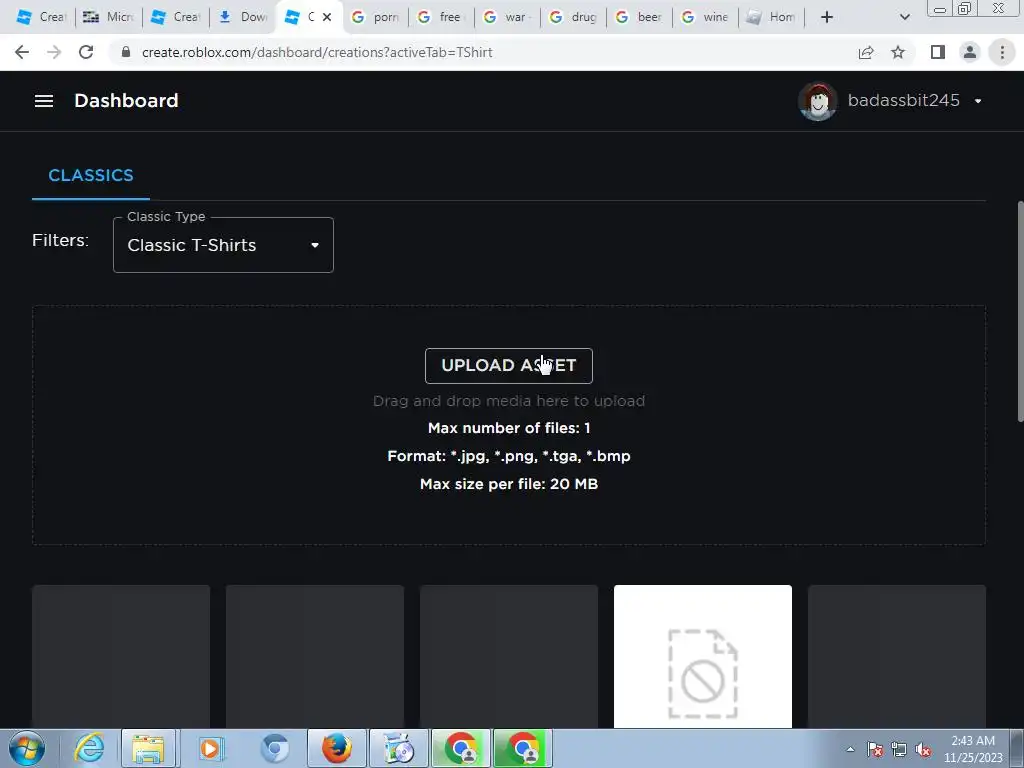This screenshot has width=1024, height=768.
Task: Bookmark this page with the star icon
Action: point(898,52)
